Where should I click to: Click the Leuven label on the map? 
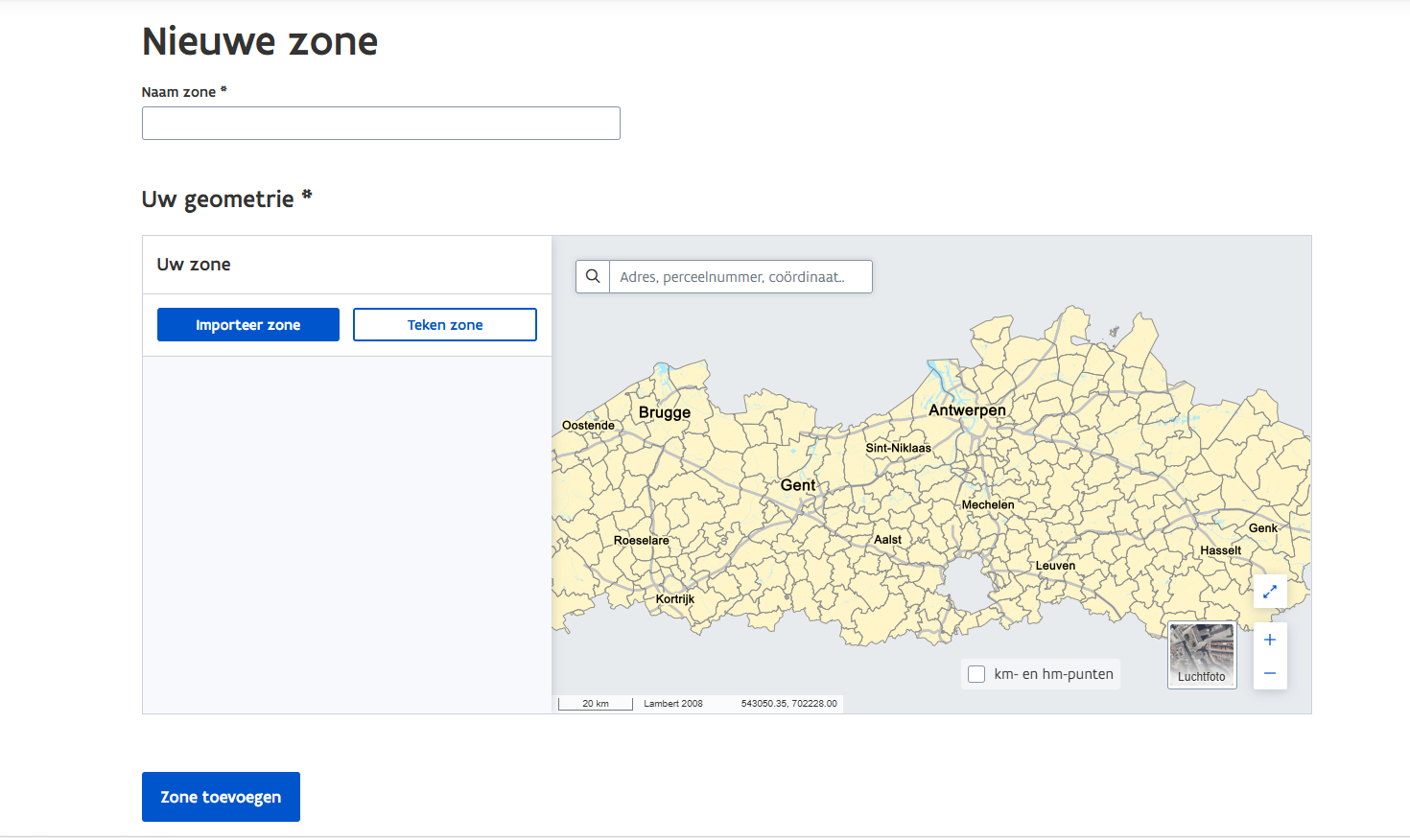tap(1055, 566)
